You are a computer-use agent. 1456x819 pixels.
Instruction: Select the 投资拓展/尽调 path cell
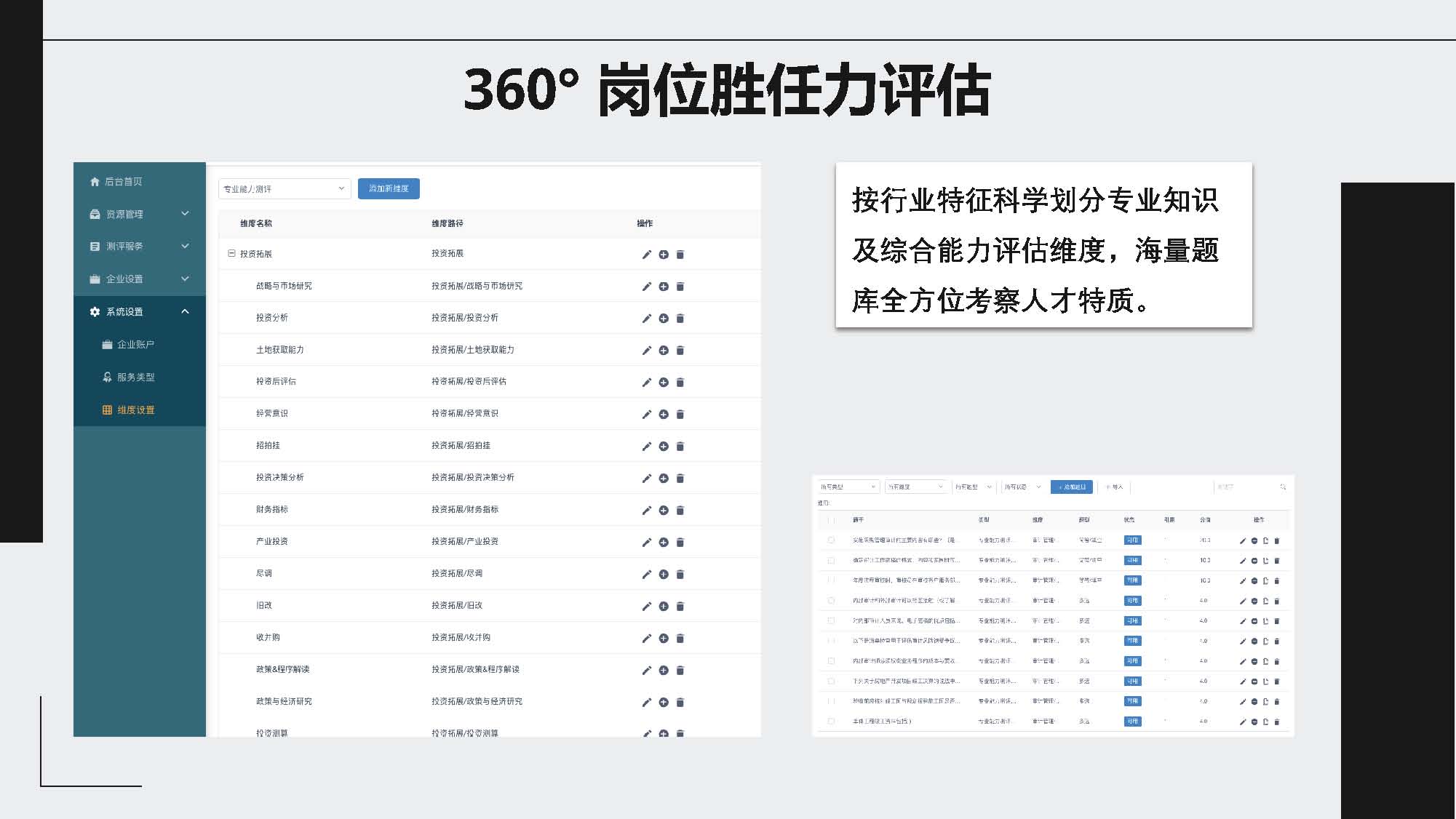click(457, 573)
